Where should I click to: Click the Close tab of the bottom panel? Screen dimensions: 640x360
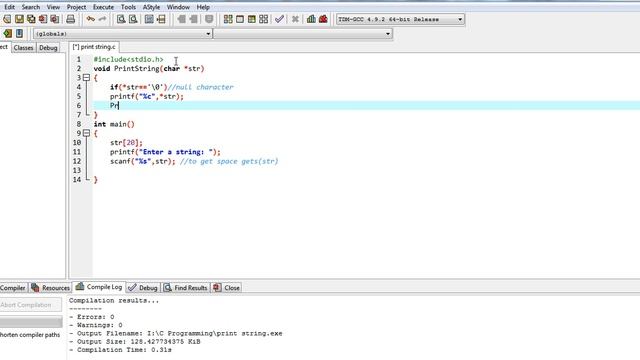tap(227, 288)
